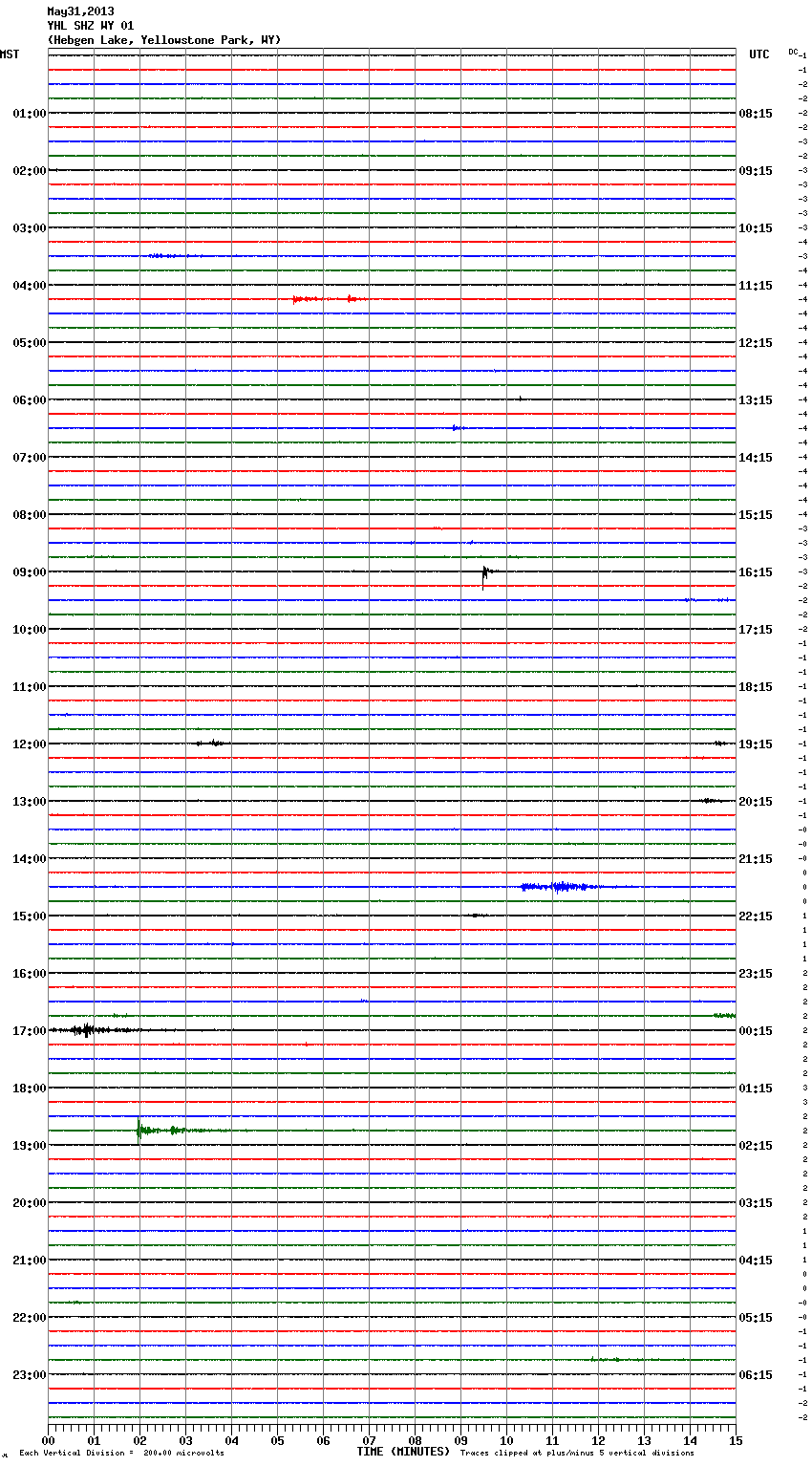The width and height of the screenshot is (812, 1466).
Task: Click the small blue burst on 06:30 trace
Action: tap(458, 428)
